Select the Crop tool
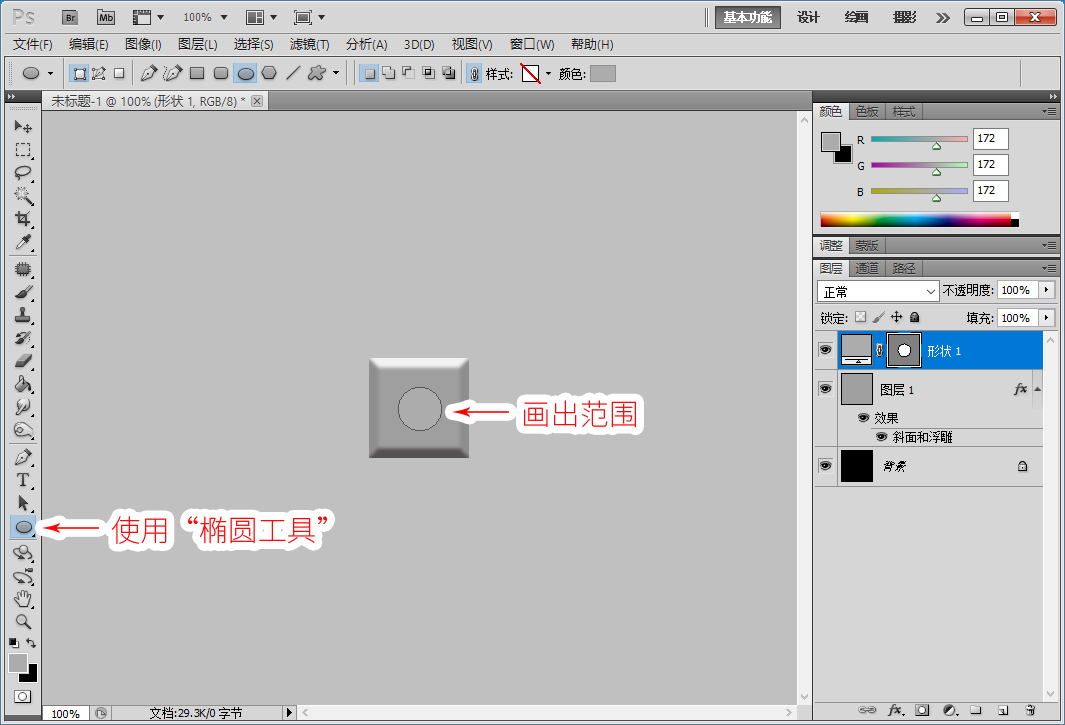The width and height of the screenshot is (1065, 725). [23, 219]
